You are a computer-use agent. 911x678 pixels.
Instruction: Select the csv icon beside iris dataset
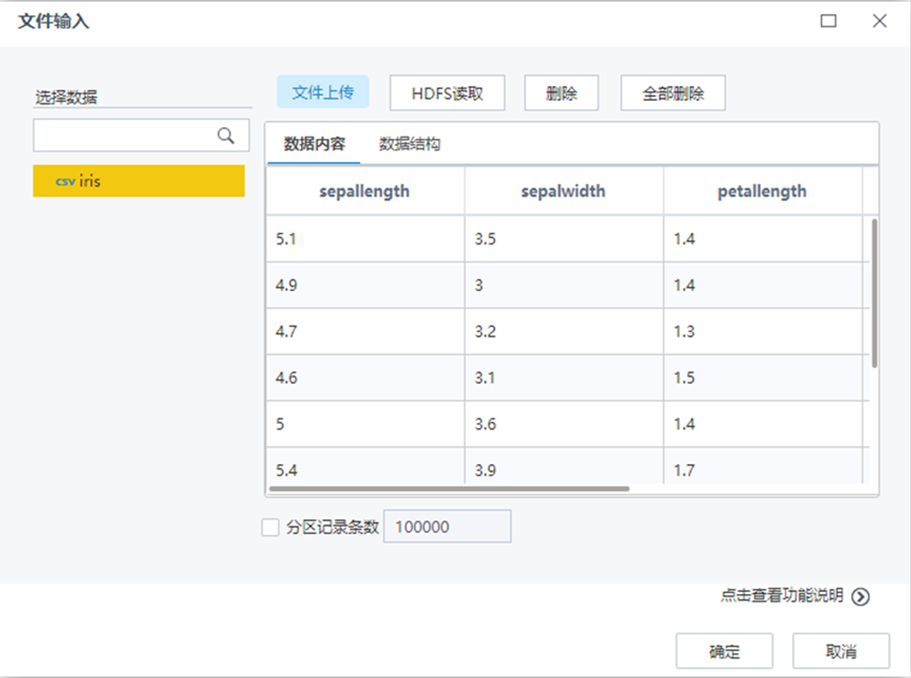(65, 182)
